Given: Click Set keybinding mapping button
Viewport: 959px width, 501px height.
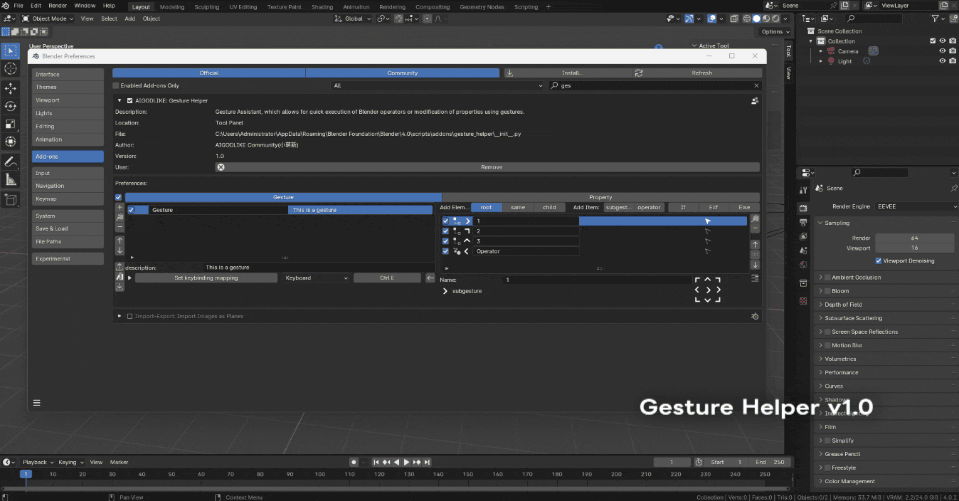Looking at the screenshot, I should (x=206, y=278).
